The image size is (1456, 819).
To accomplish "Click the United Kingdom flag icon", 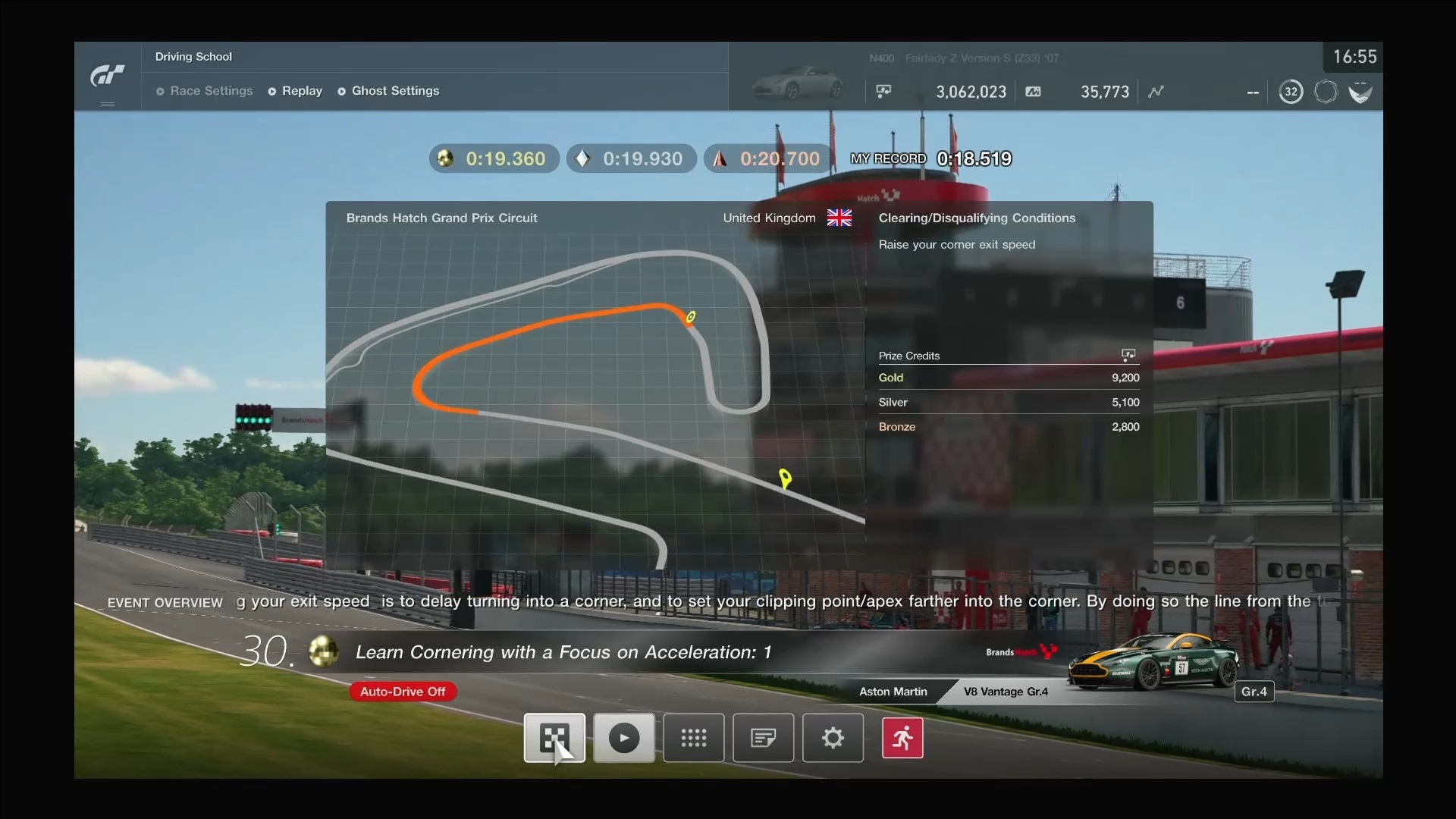I will [839, 218].
